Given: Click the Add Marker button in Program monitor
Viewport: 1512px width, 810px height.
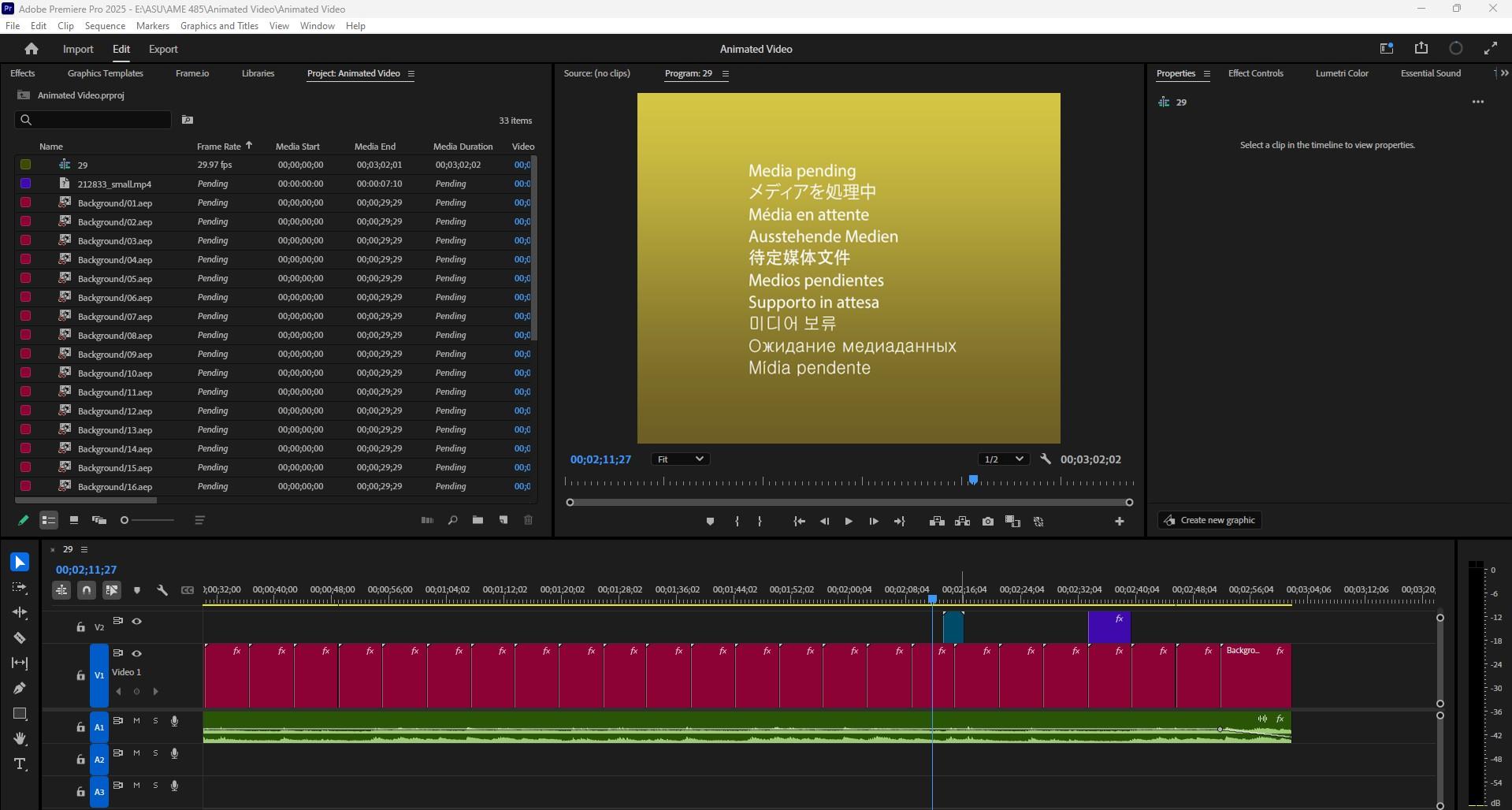Looking at the screenshot, I should [710, 522].
